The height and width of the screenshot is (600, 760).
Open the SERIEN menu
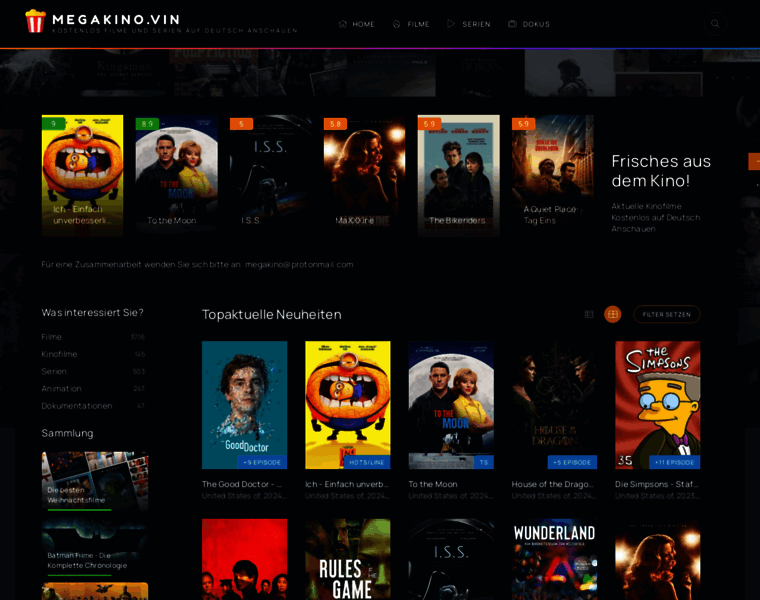coord(469,24)
